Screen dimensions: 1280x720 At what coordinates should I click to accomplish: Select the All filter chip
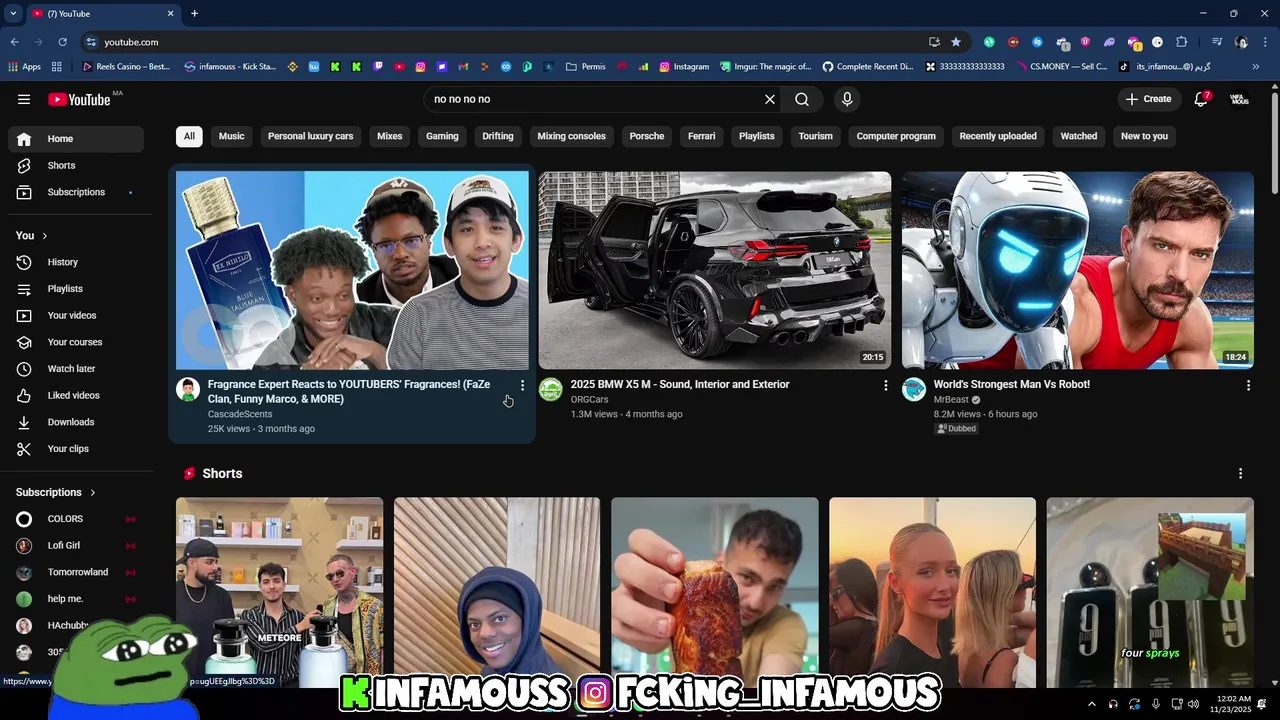point(189,136)
